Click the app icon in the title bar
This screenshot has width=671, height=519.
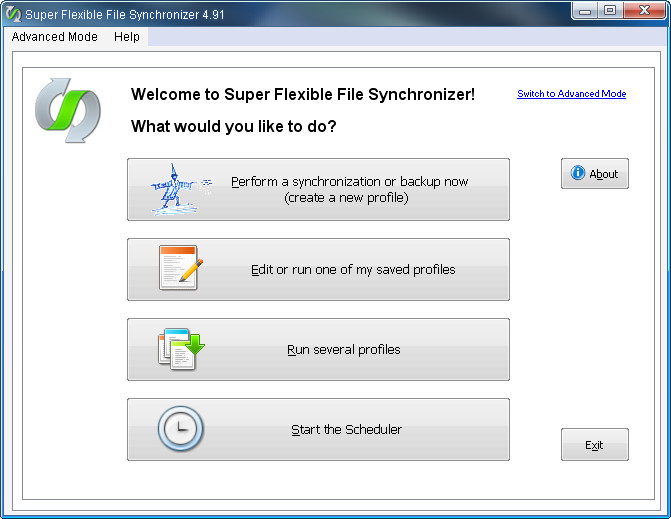tap(13, 14)
